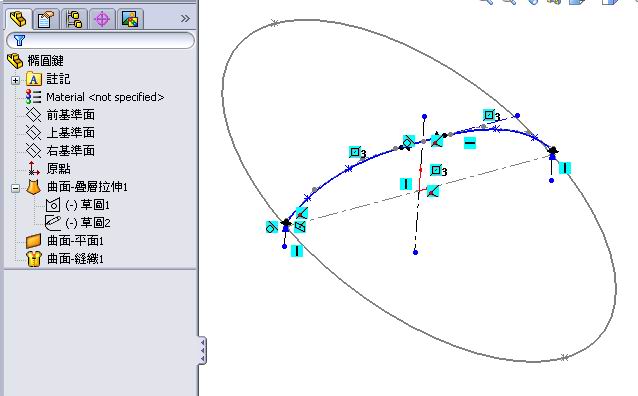
Task: Click the plane icon beside 上基準面
Action: [x=33, y=133]
